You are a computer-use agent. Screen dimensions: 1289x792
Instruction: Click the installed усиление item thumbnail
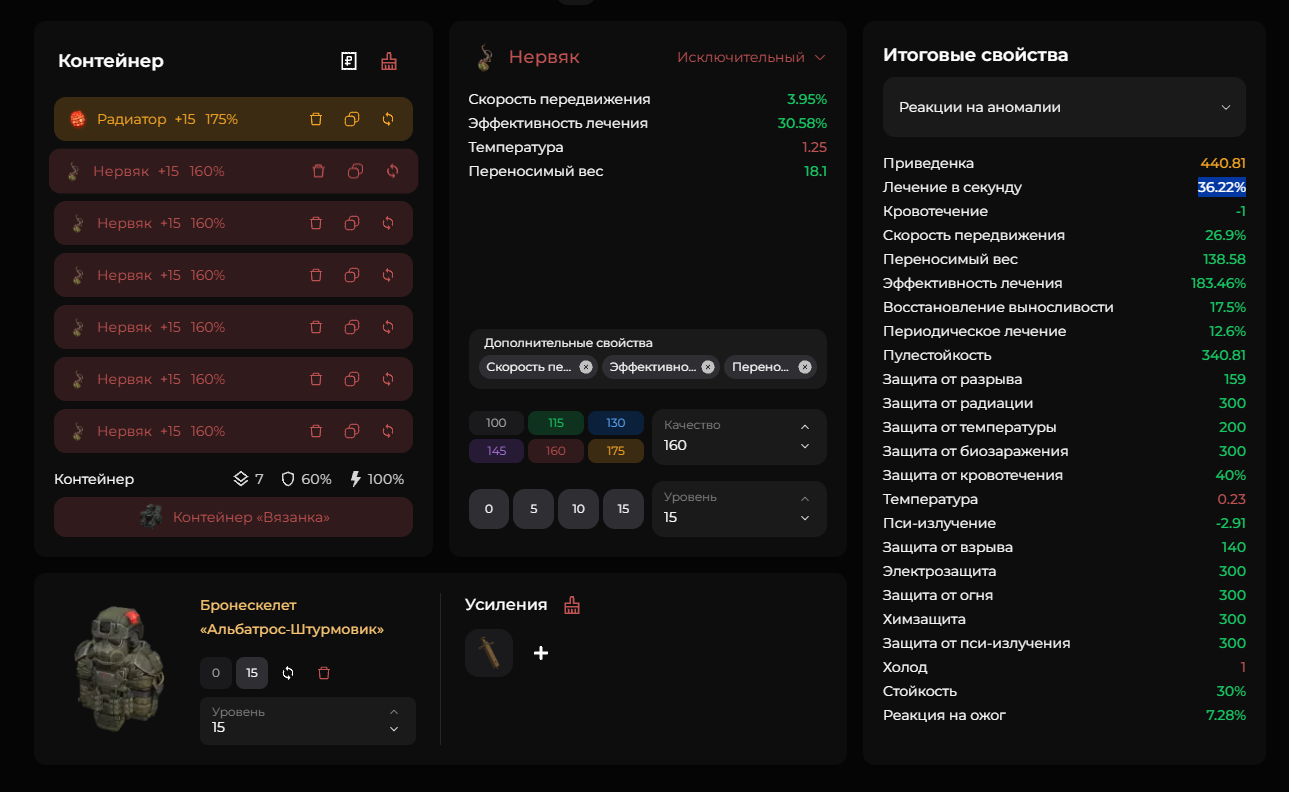pyautogui.click(x=489, y=653)
